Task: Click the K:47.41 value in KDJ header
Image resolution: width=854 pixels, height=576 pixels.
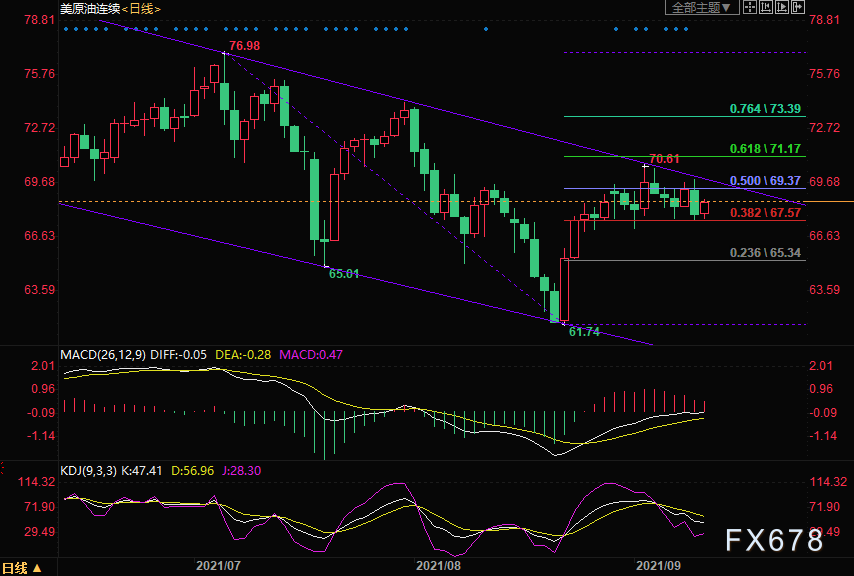Action: click(141, 470)
